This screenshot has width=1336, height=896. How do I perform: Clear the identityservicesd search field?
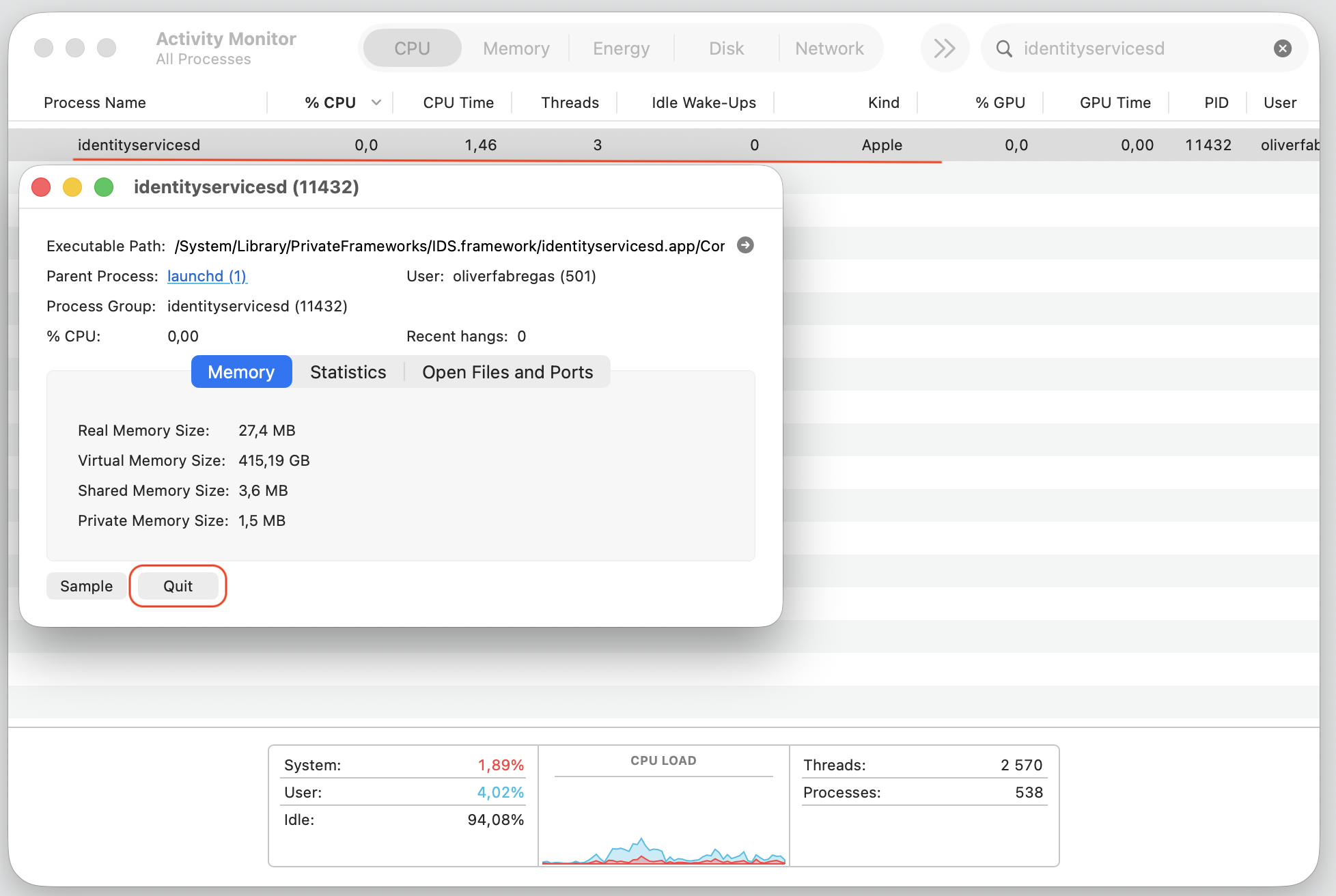(x=1282, y=48)
